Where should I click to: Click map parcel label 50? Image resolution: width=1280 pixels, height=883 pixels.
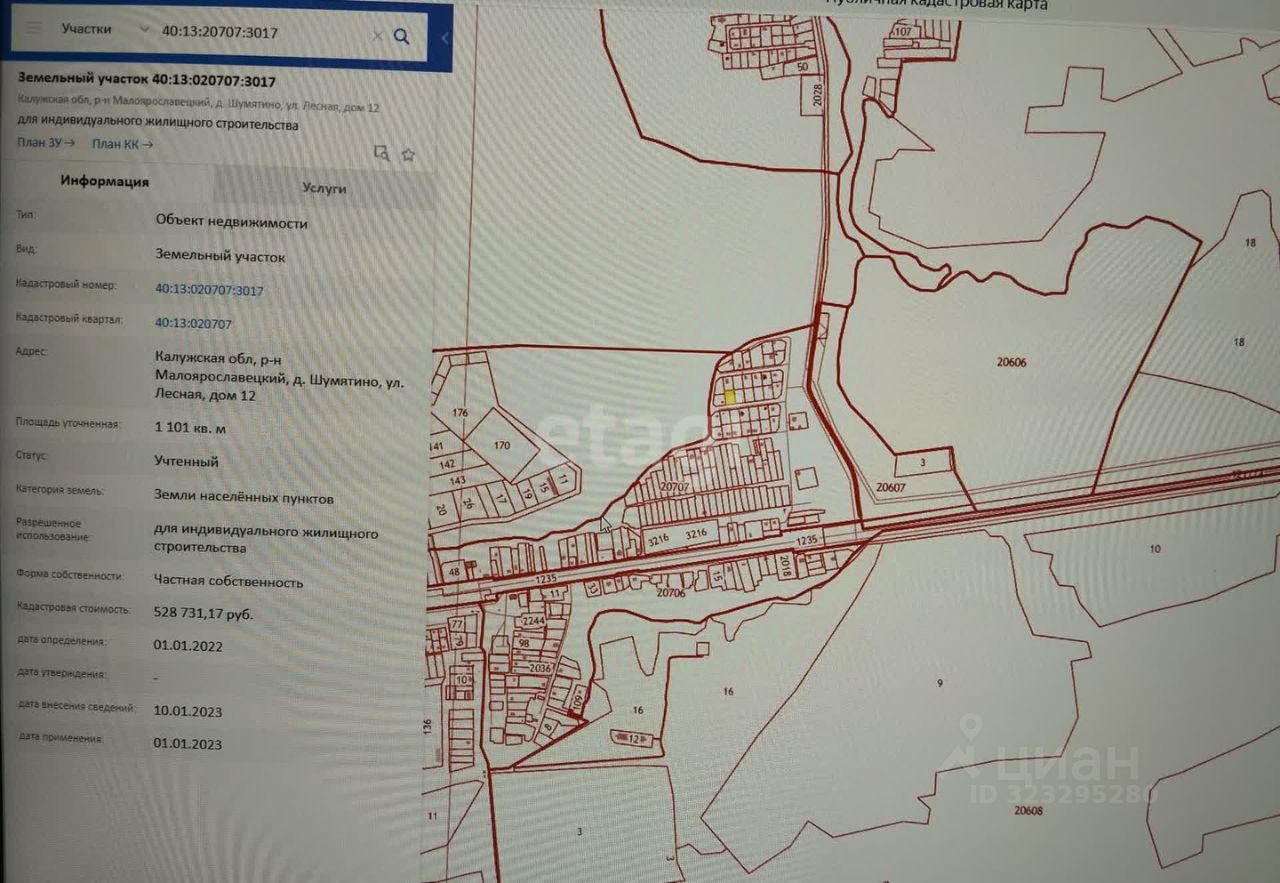click(802, 67)
